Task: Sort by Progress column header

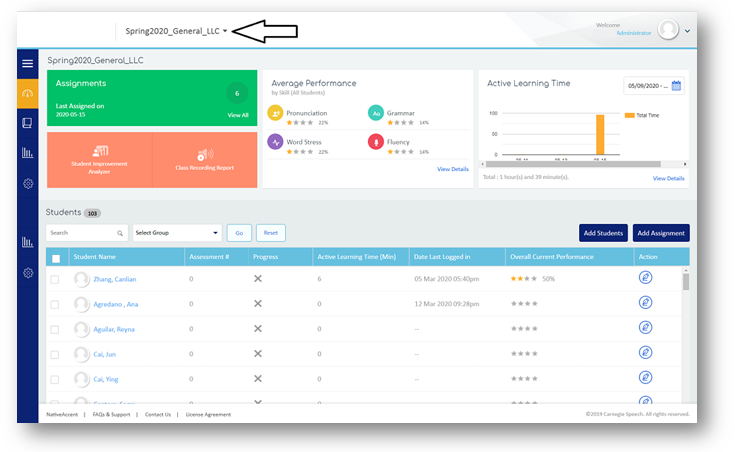Action: coord(265,256)
